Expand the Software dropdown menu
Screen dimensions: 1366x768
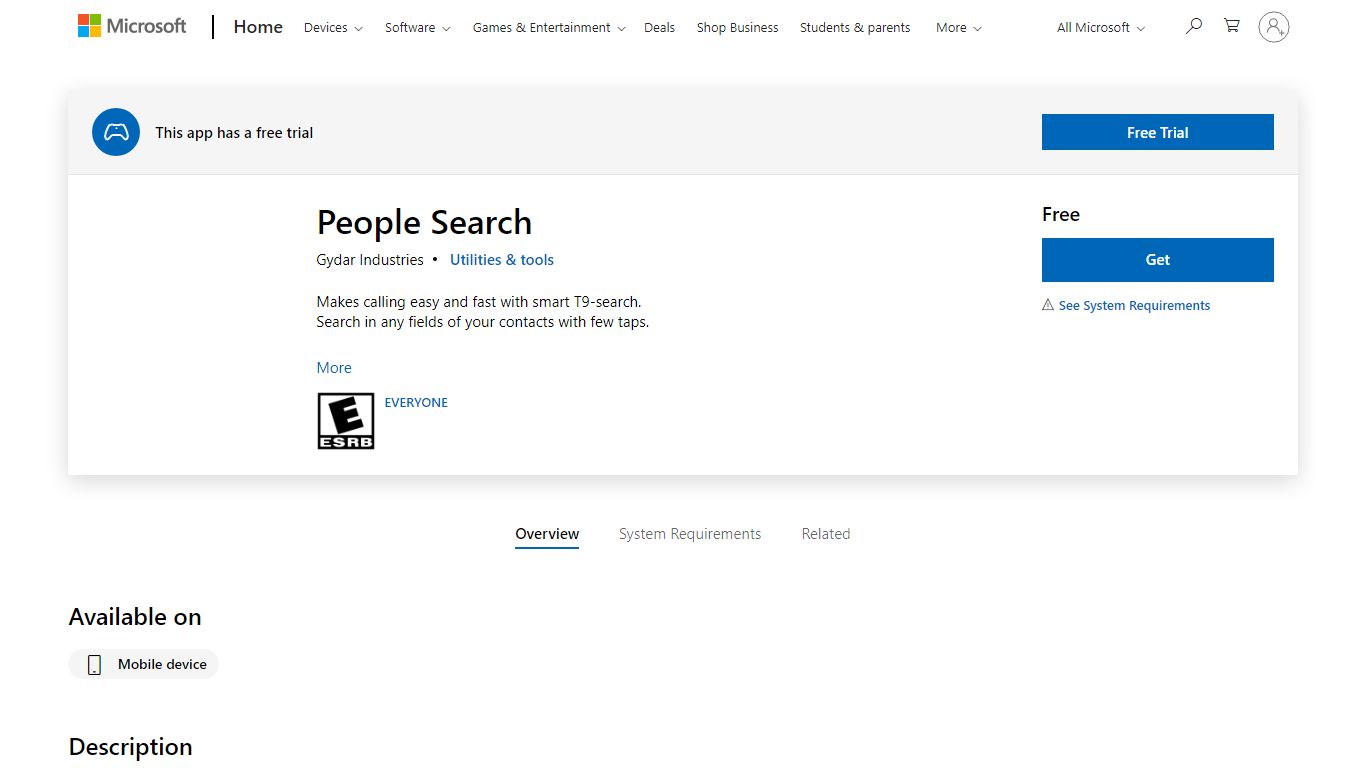(418, 28)
